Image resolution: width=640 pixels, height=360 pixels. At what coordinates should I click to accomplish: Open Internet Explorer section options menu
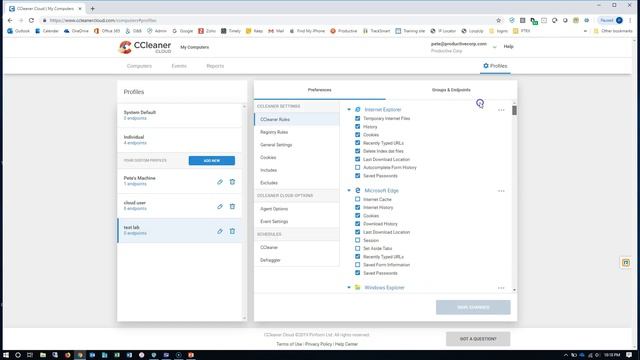tap(501, 110)
